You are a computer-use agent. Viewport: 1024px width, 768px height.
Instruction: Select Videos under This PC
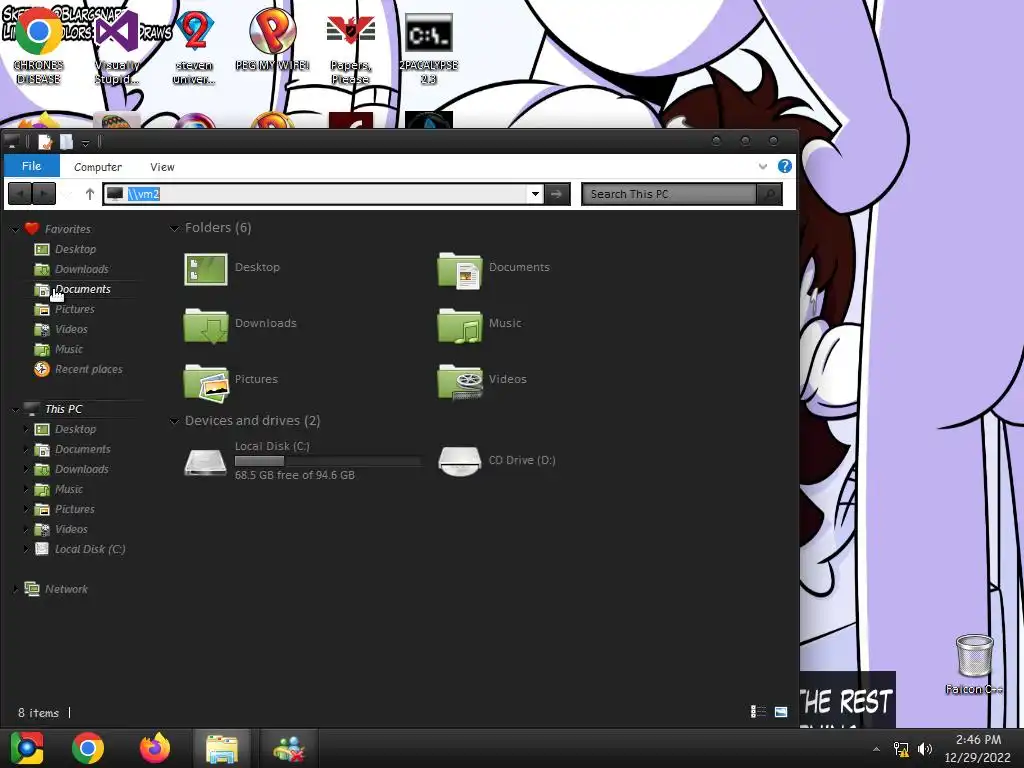[71, 529]
